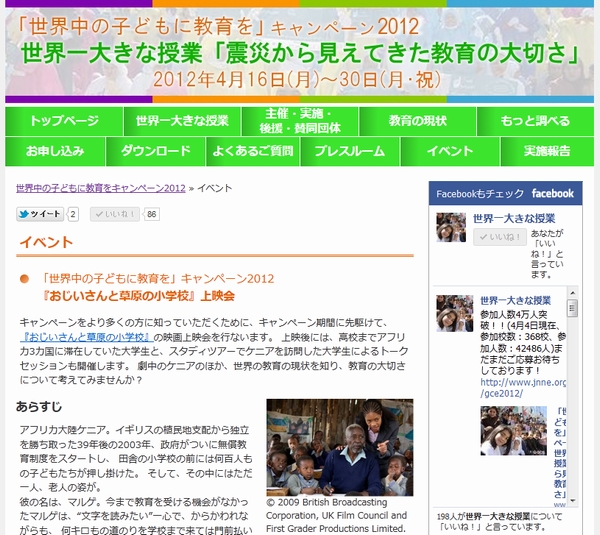Viewport: 600px width, 535px height.
Task: Click Facebookもチェック header text
Action: (480, 194)
